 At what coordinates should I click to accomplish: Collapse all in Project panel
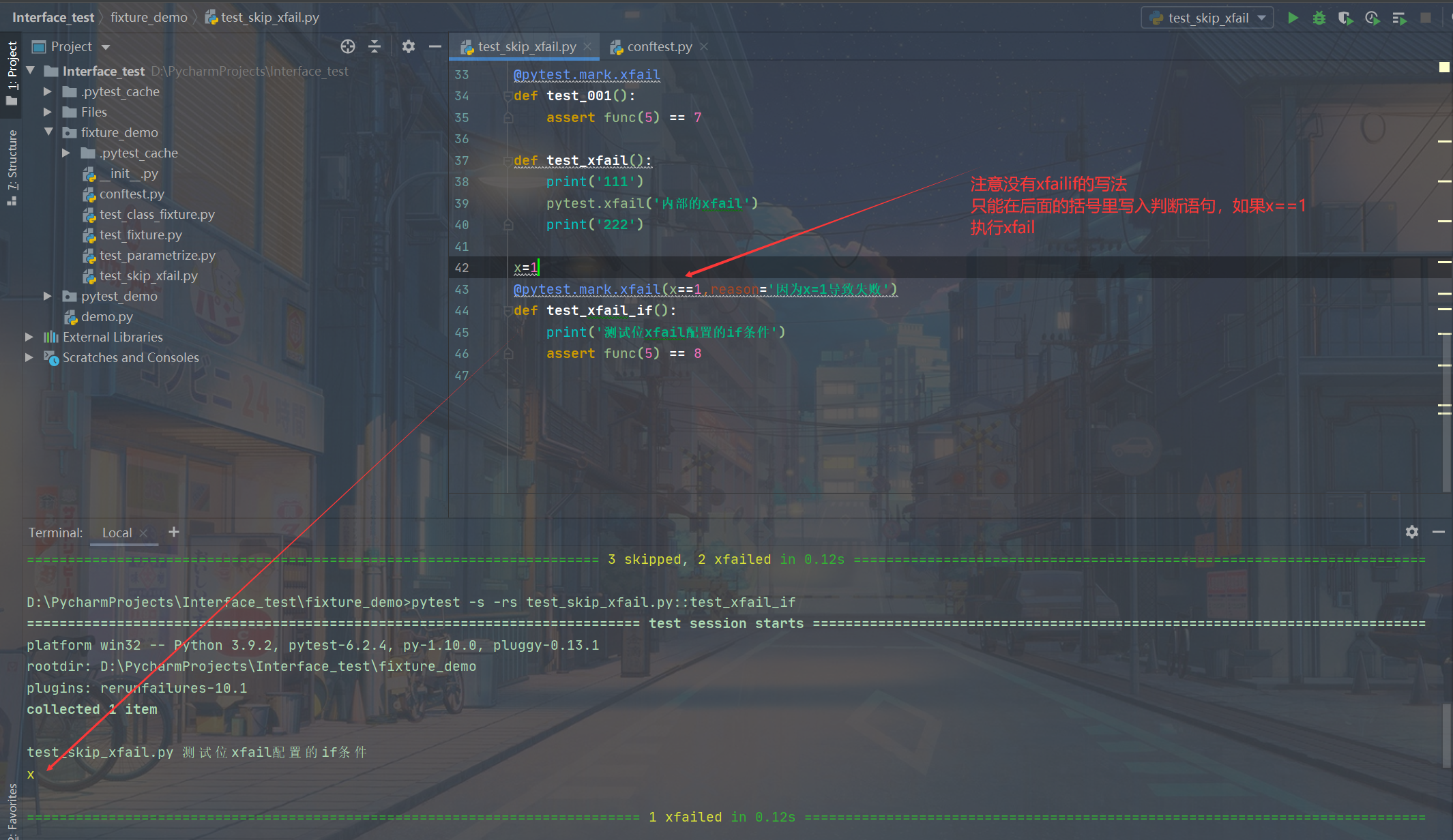pos(375,46)
